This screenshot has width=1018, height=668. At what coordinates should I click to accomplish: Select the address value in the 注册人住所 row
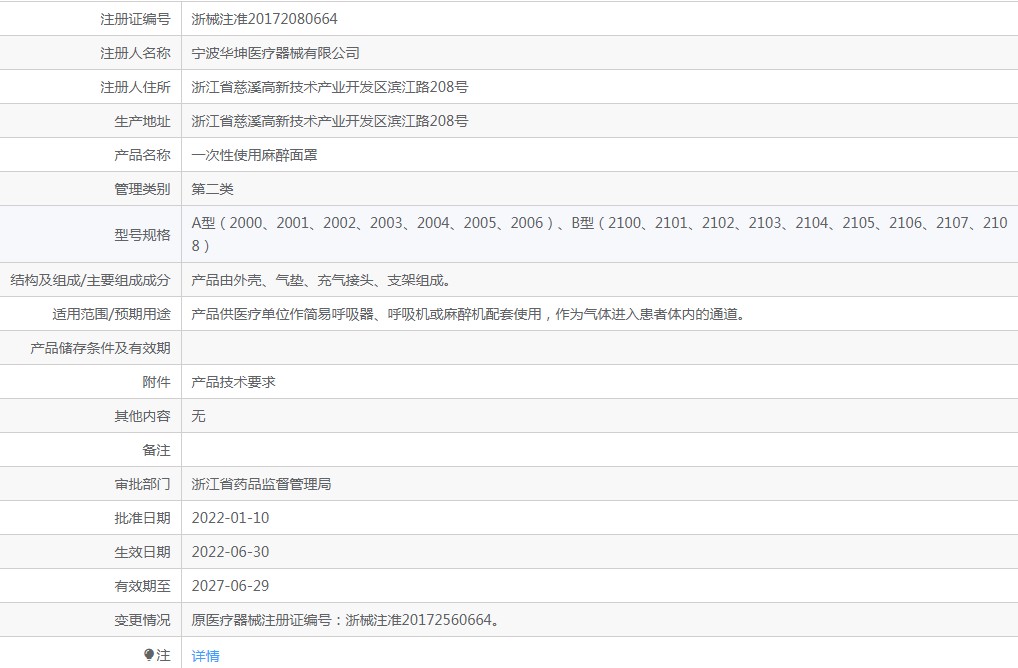point(330,87)
